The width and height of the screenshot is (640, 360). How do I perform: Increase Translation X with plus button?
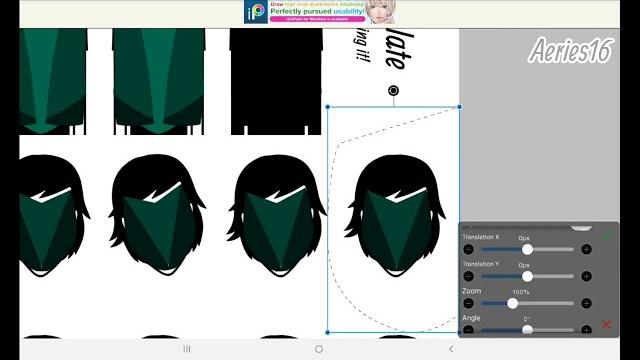[x=586, y=249]
